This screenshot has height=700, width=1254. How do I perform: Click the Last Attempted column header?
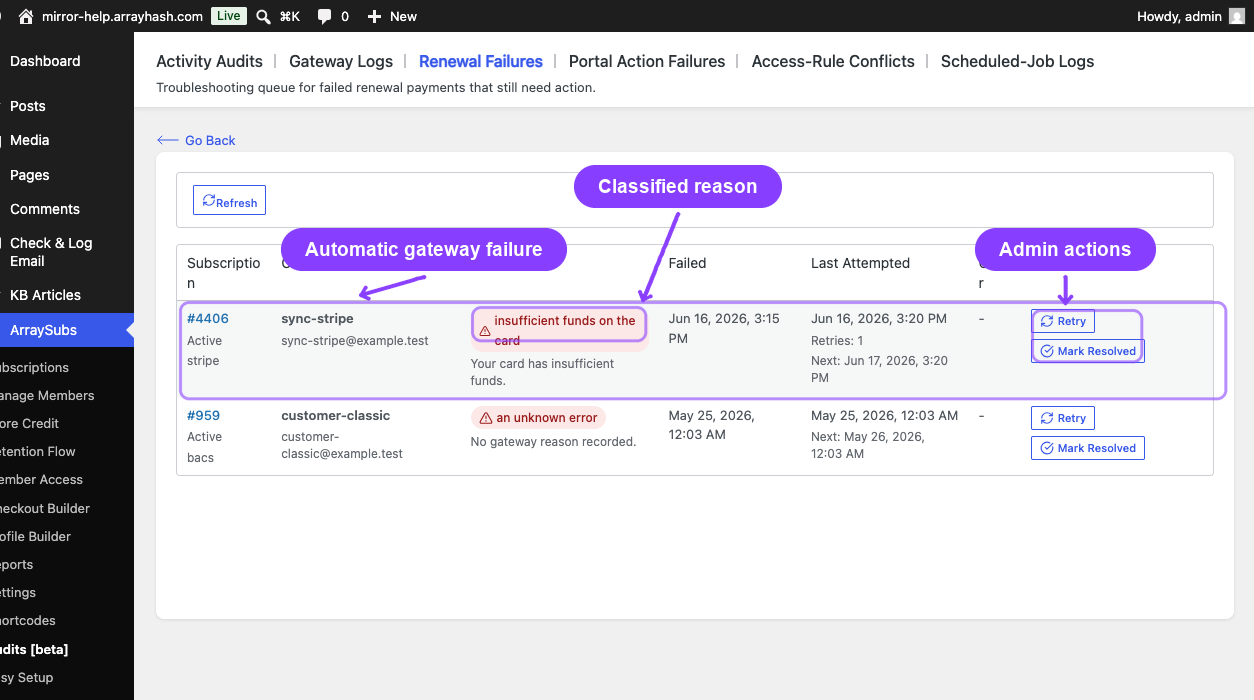tap(860, 263)
